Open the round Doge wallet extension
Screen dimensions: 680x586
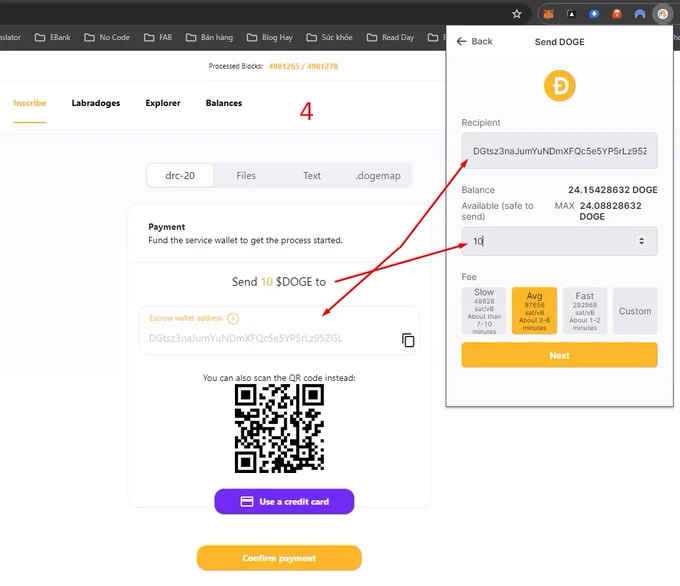[x=662, y=14]
